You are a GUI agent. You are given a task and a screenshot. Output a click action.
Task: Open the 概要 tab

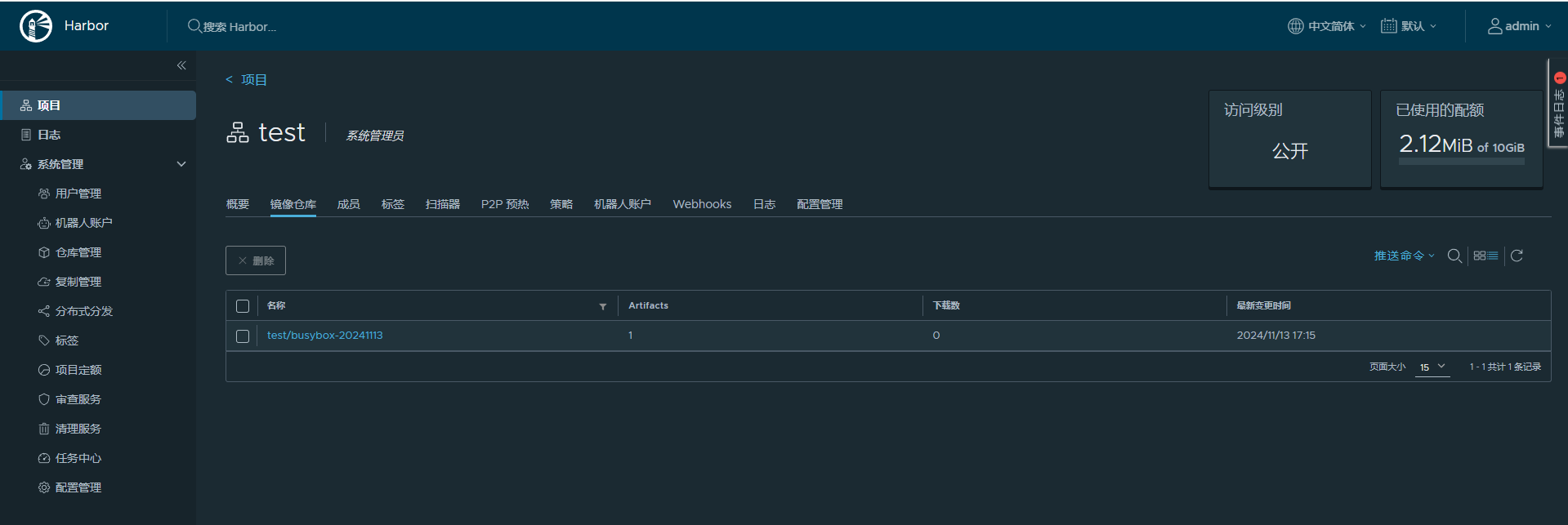(238, 204)
